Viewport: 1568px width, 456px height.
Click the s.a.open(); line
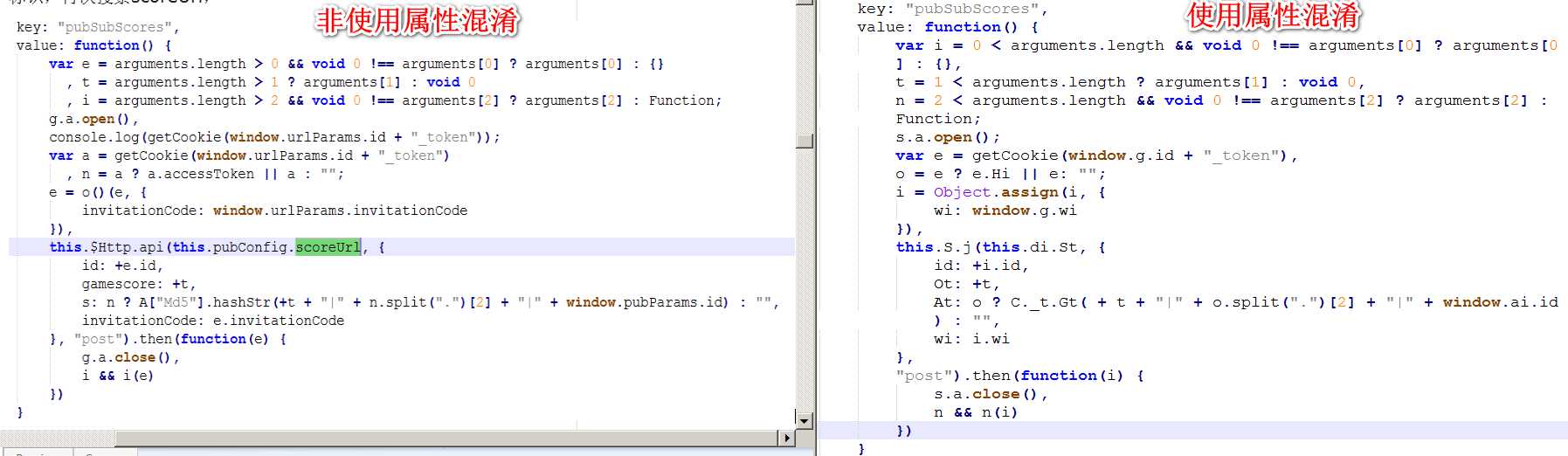pyautogui.click(x=948, y=137)
